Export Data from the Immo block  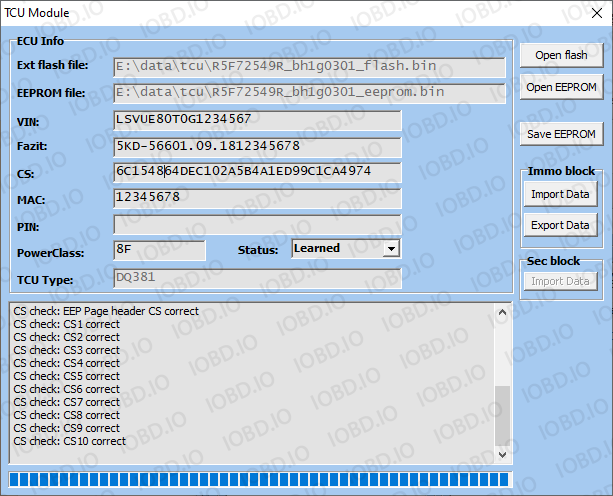[x=560, y=225]
